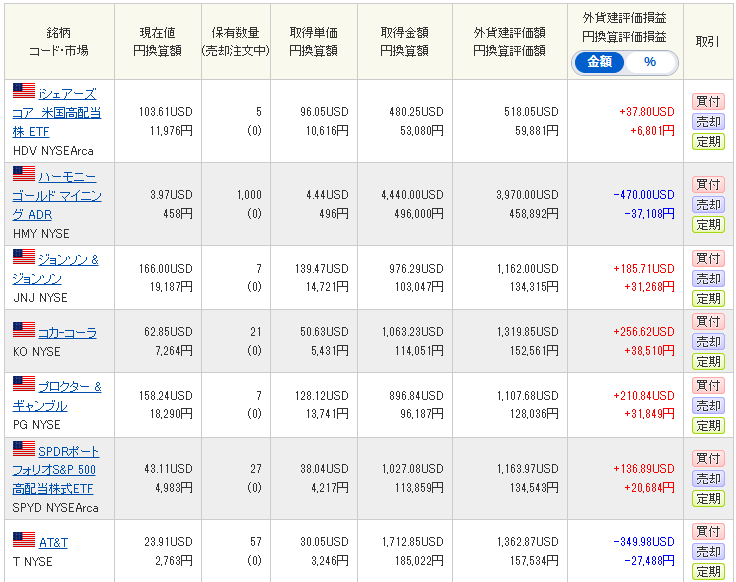Select the JNJ NYSE ticker text
This screenshot has height=582, width=736.
coord(40,298)
